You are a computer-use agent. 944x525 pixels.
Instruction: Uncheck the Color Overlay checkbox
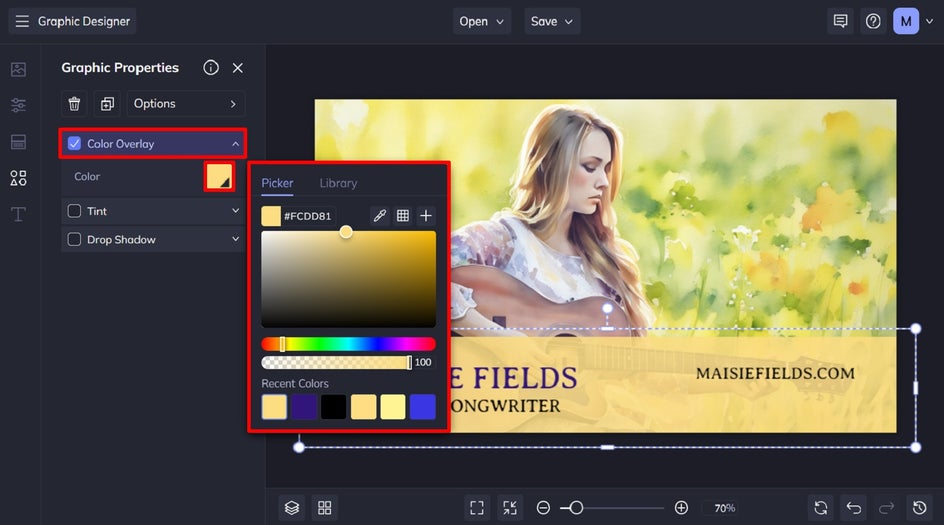pos(74,143)
